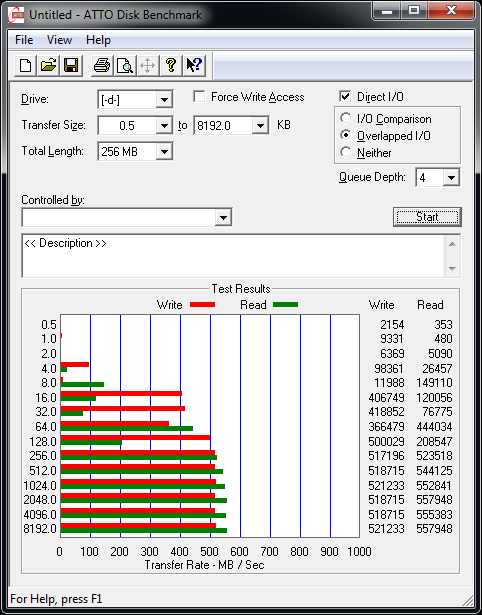Click the four-arrow move toolbar icon

pos(147,65)
